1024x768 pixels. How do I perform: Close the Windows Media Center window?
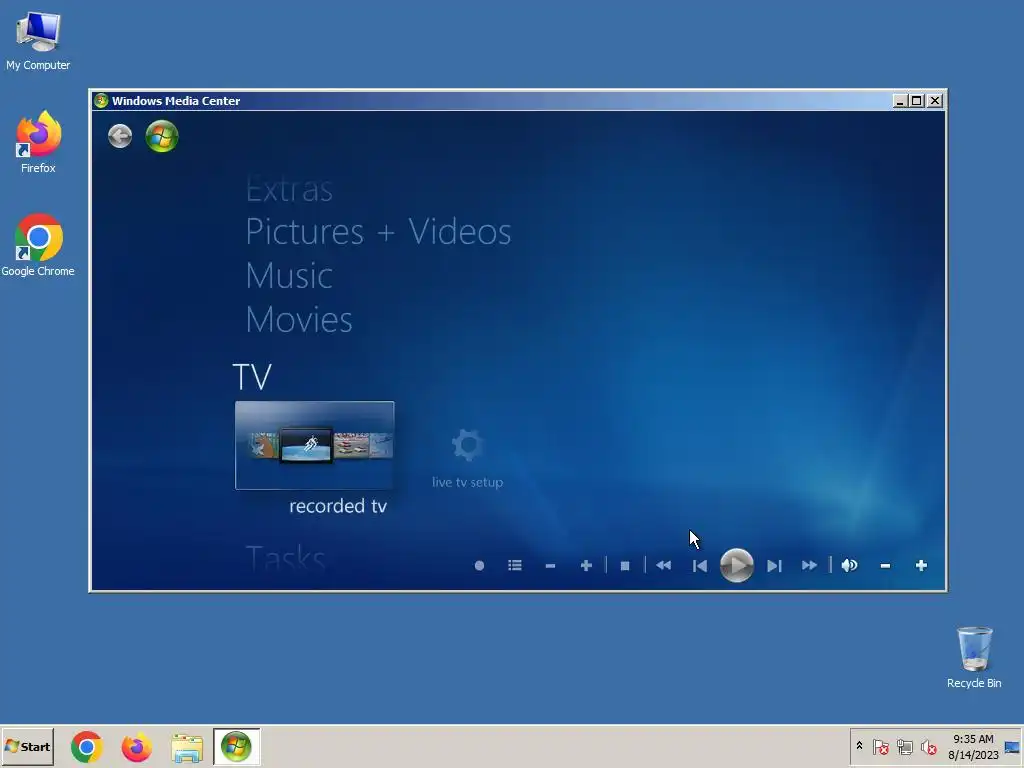[x=935, y=101]
